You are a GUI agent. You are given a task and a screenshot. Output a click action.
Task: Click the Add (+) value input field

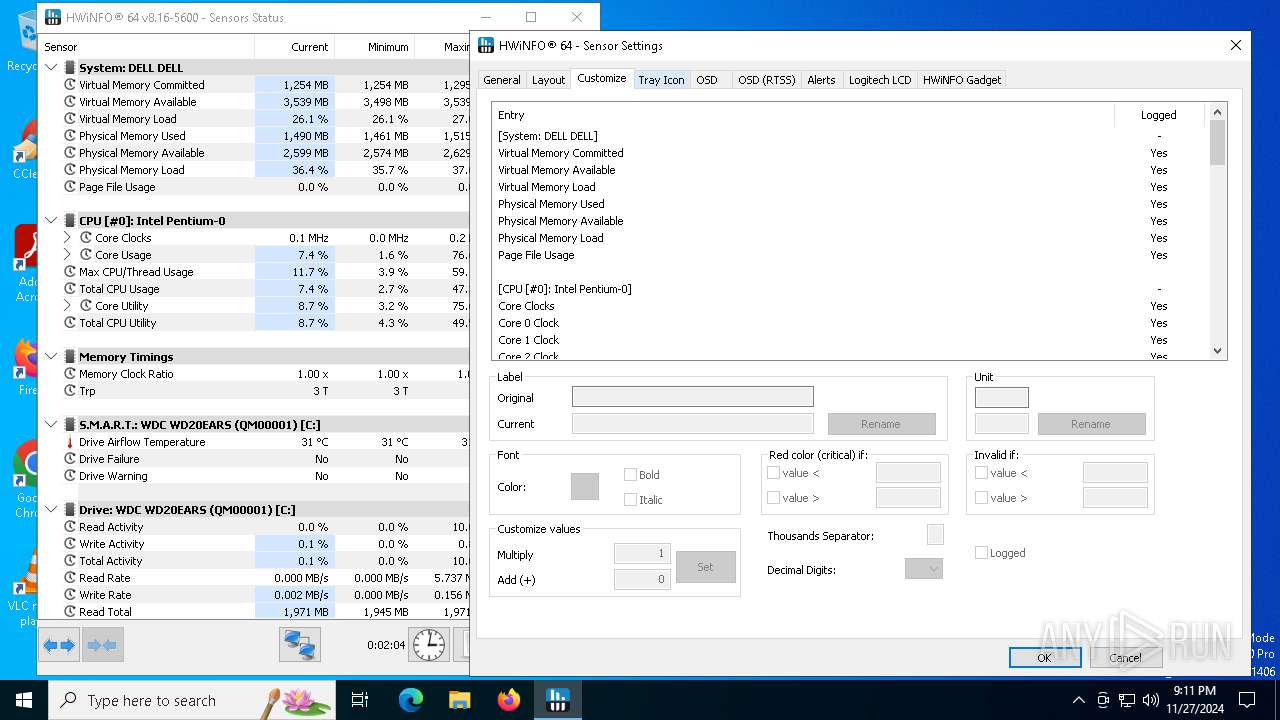(642, 579)
